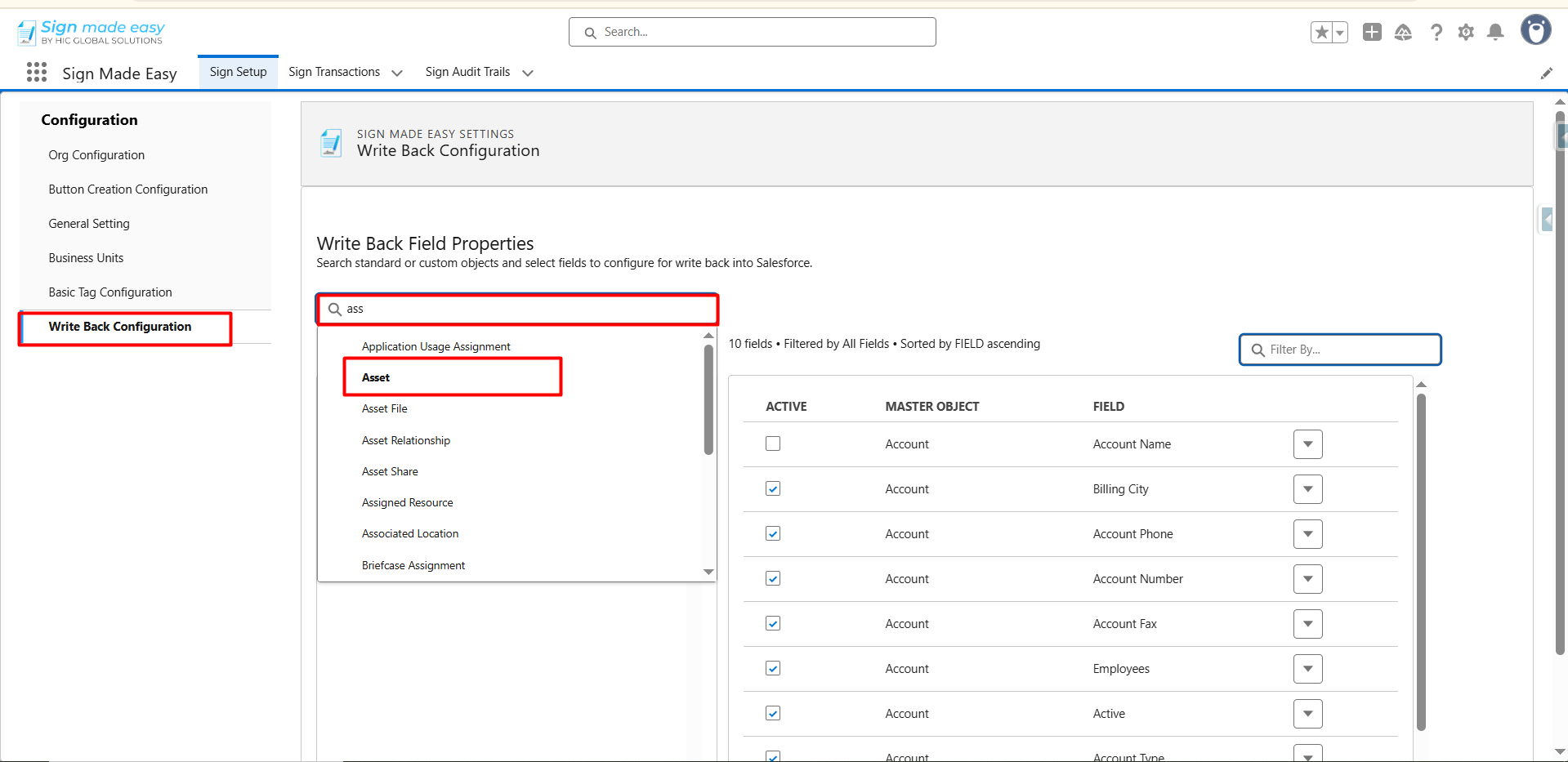Screen dimensions: 1568x762
Task: Expand the Sign Transactions tab chevron
Action: pyautogui.click(x=397, y=73)
